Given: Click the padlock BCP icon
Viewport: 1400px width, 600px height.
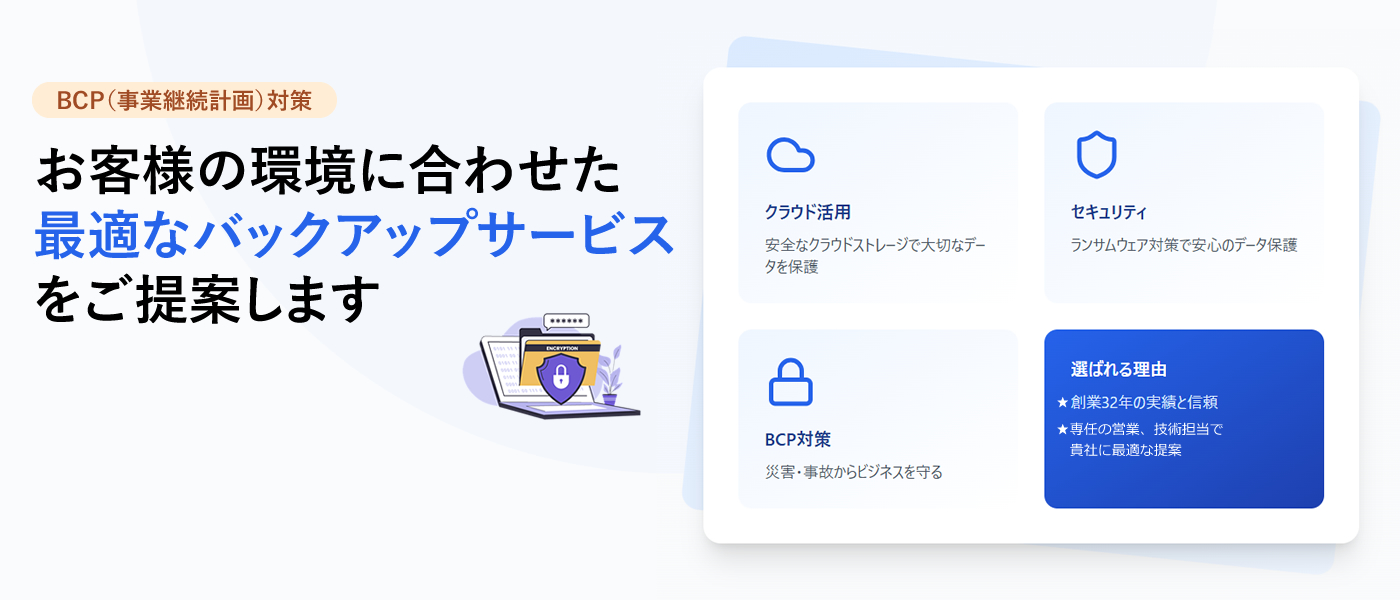Looking at the screenshot, I should (x=790, y=381).
